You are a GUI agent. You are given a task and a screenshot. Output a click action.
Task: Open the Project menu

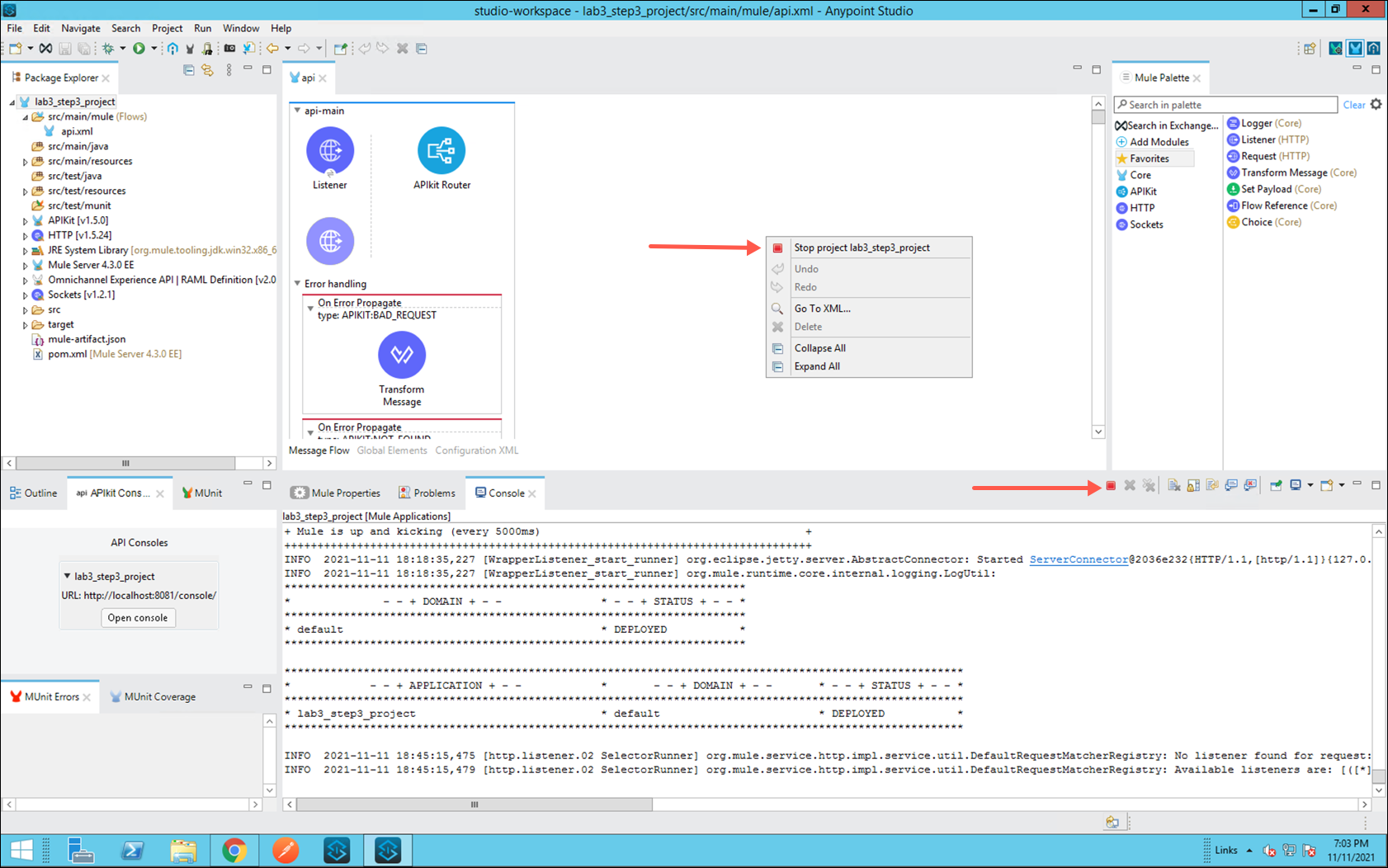(167, 28)
